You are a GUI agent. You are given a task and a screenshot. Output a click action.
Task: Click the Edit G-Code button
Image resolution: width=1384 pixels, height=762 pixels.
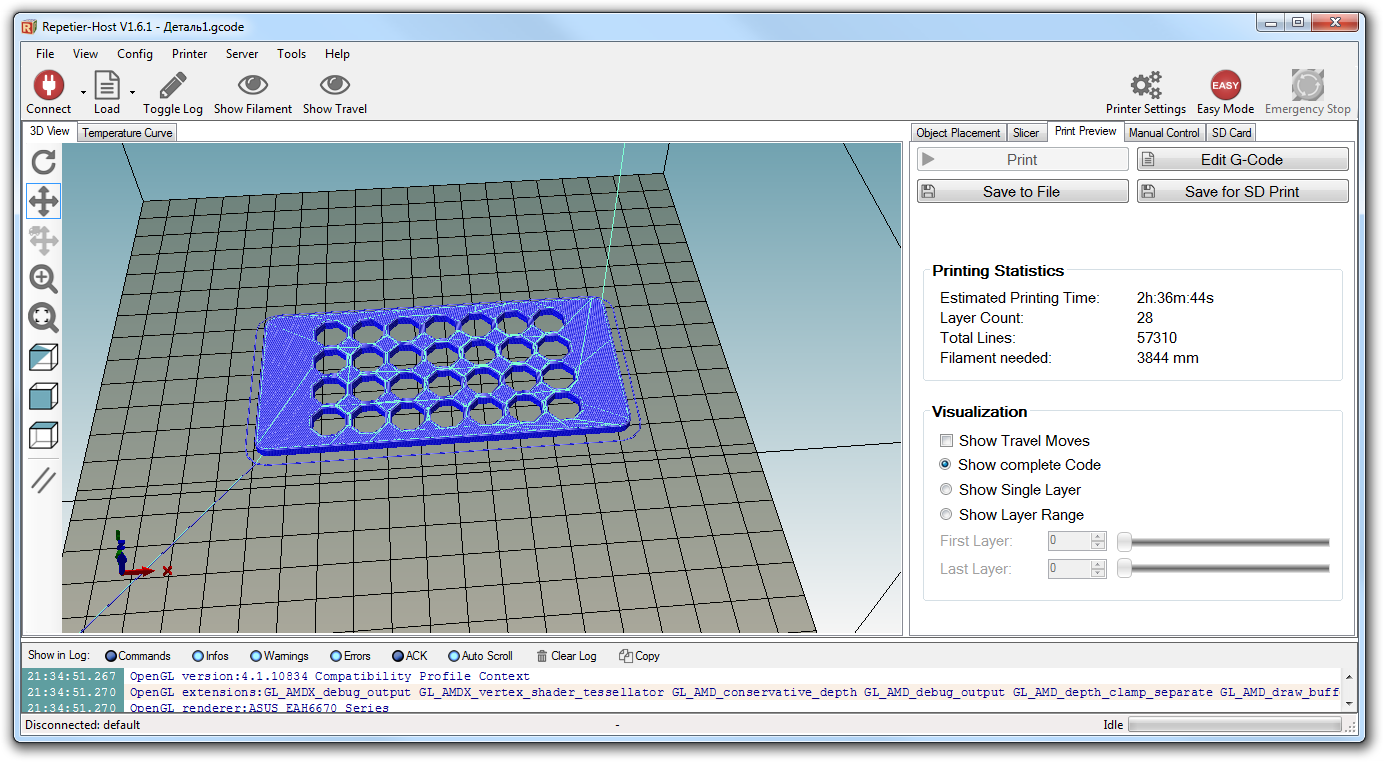click(x=1242, y=159)
